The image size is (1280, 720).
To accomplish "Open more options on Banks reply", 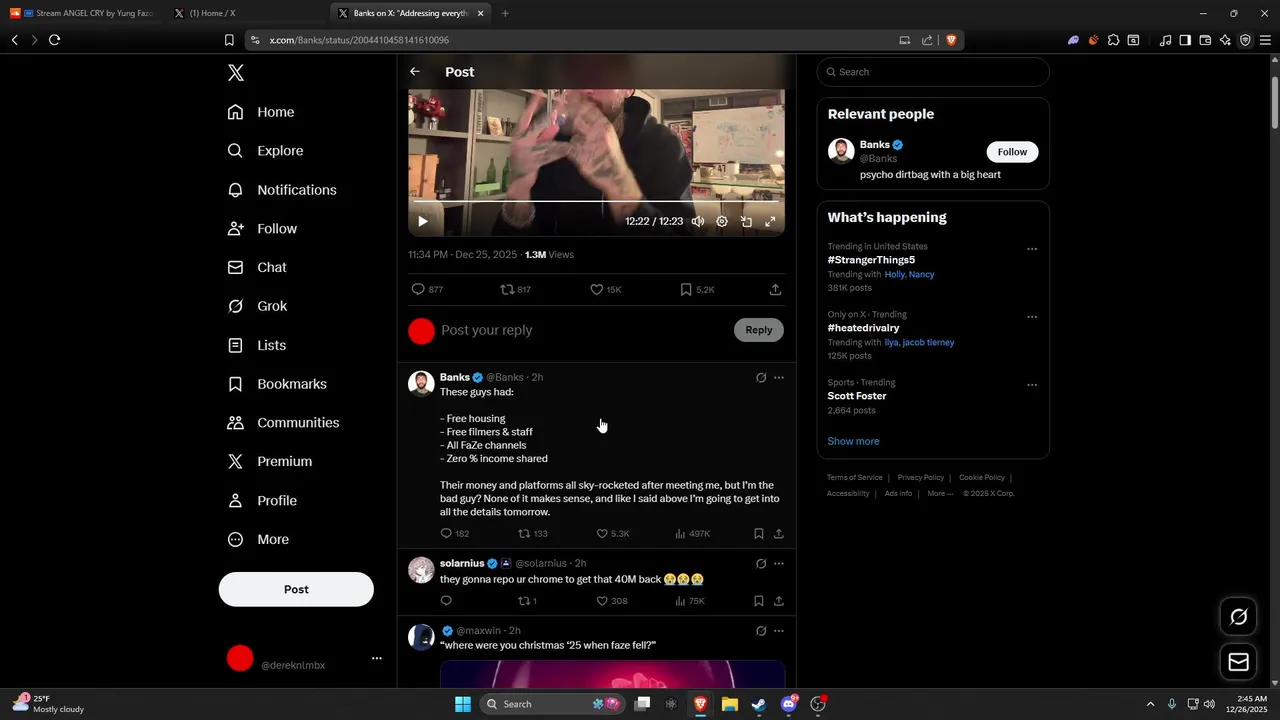I will coord(779,378).
